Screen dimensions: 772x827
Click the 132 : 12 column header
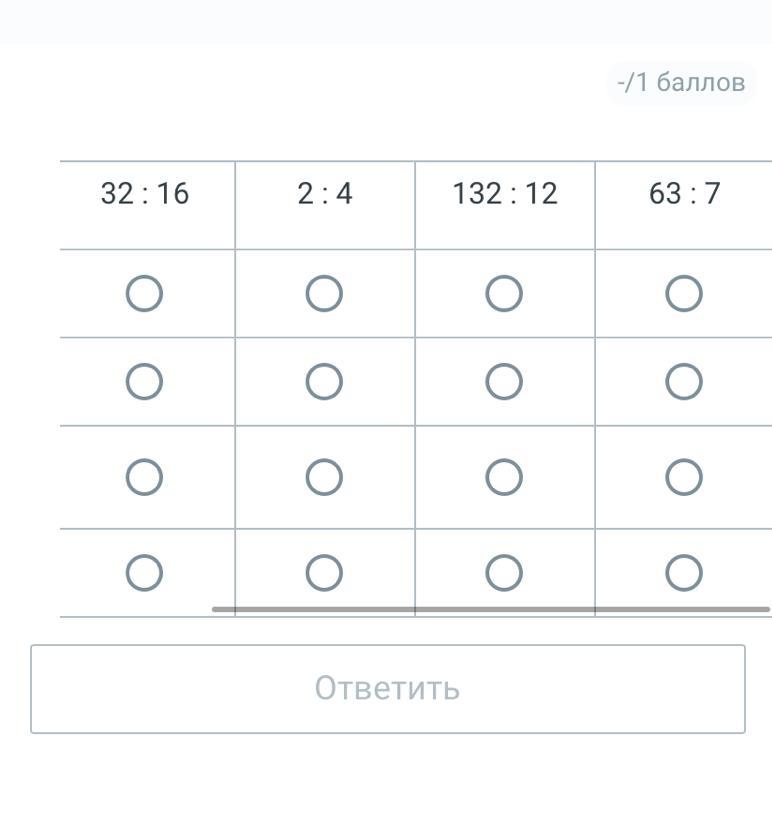(x=505, y=194)
